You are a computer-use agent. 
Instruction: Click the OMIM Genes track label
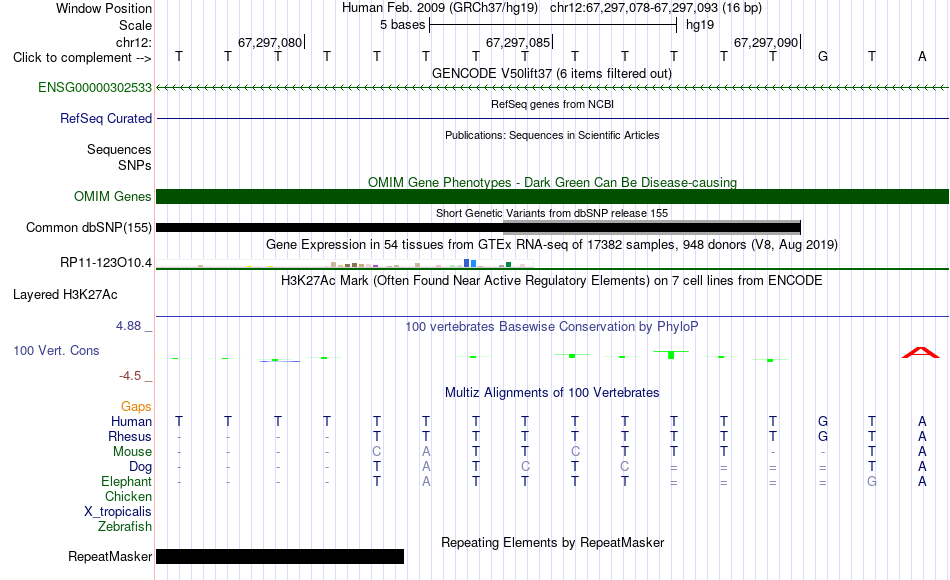click(112, 196)
